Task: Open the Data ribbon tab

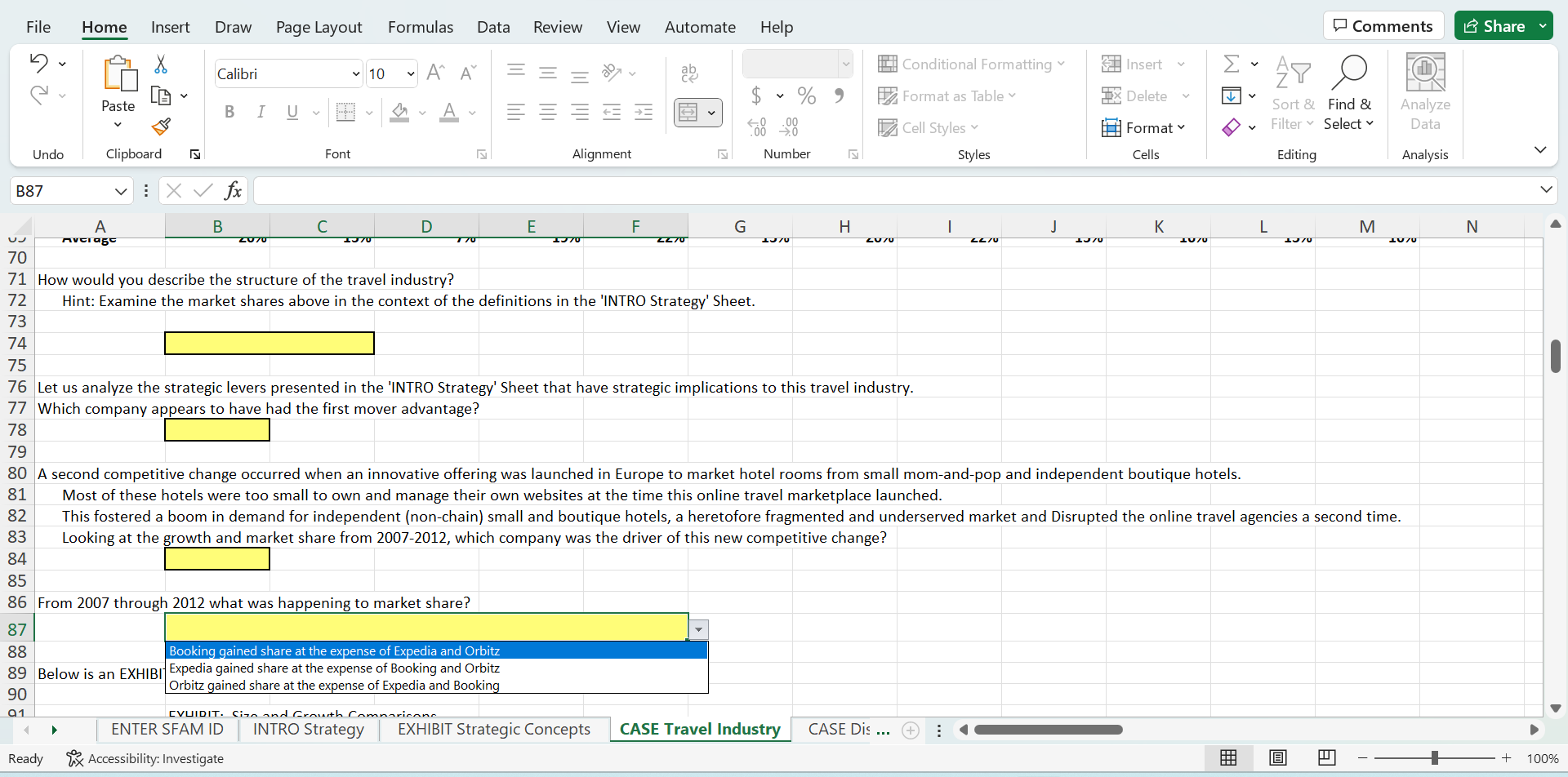Action: point(493,27)
